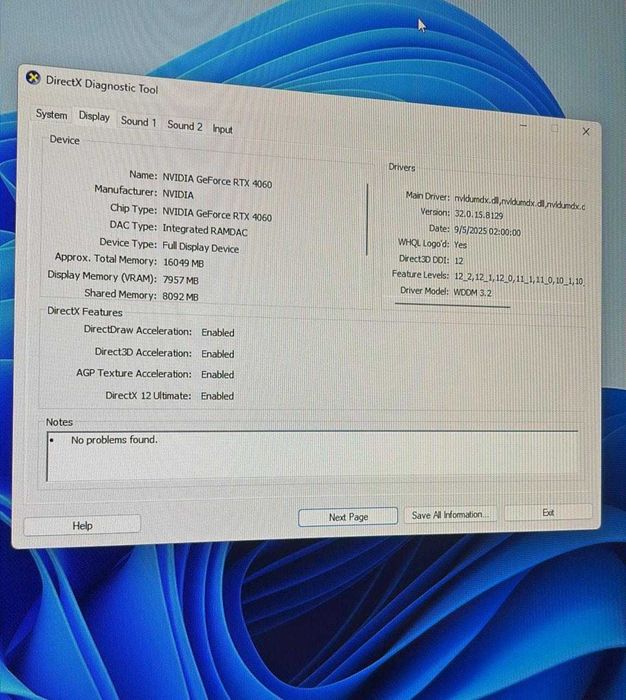Click DirectX 12 Ultimate 'Enabled' value
626x700 pixels.
pos(217,396)
